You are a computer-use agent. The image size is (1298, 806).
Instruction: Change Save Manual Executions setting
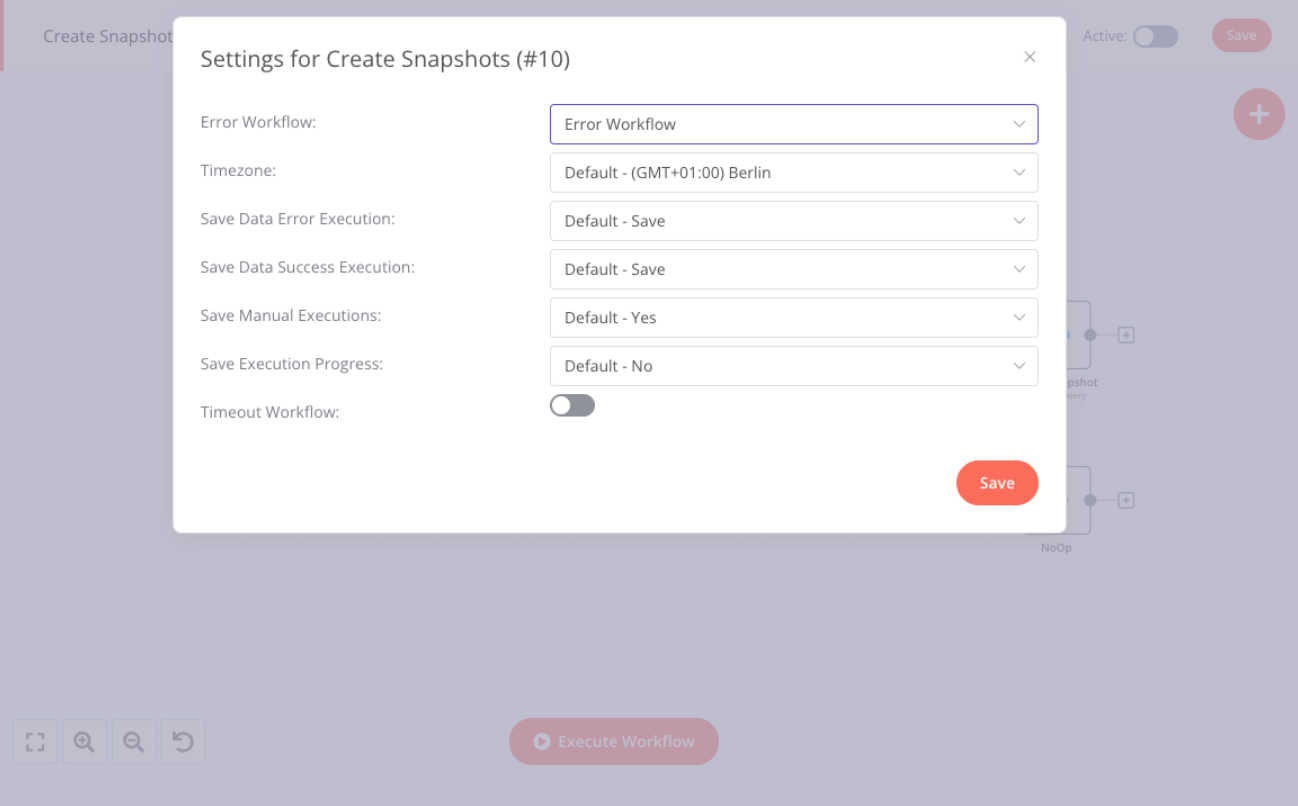tap(794, 317)
